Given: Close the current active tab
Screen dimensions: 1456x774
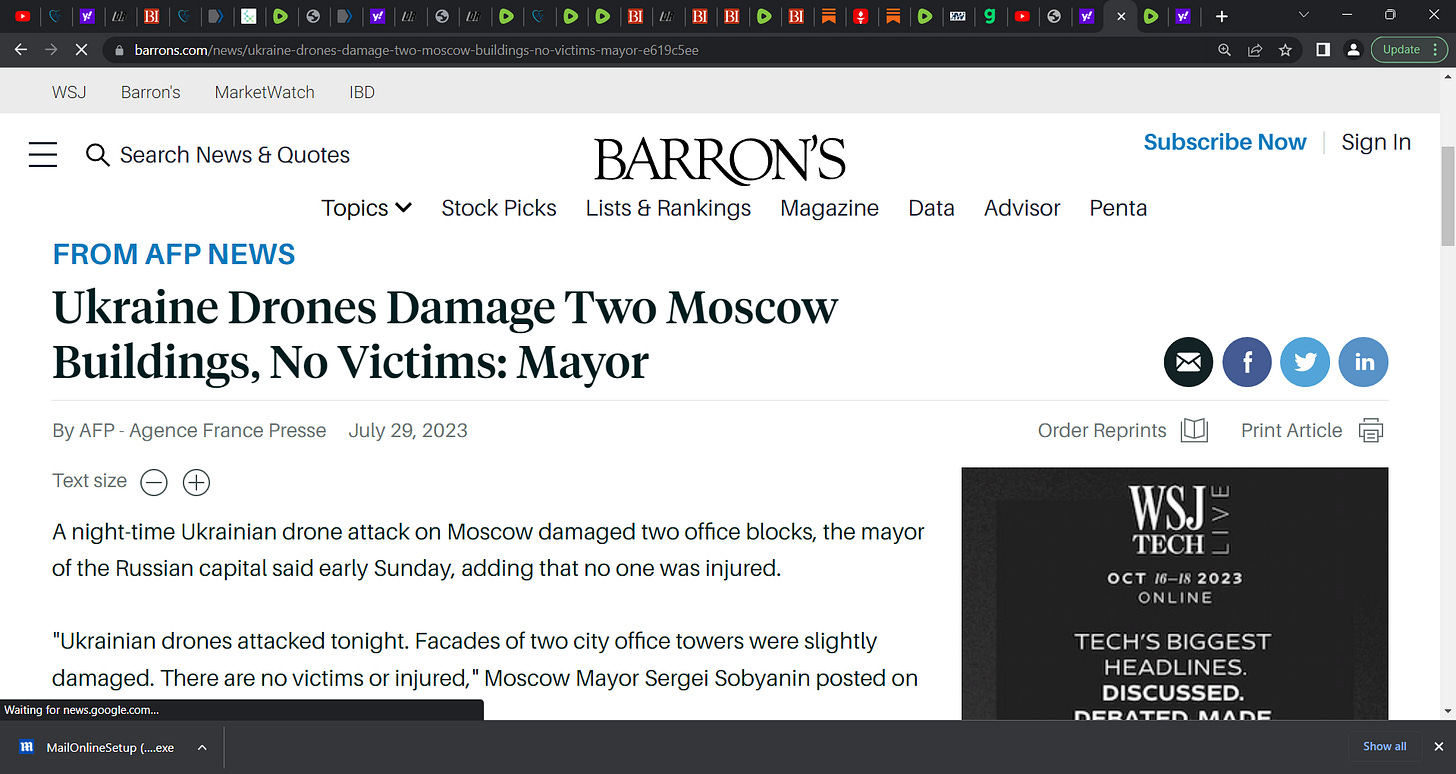Looking at the screenshot, I should 1121,16.
